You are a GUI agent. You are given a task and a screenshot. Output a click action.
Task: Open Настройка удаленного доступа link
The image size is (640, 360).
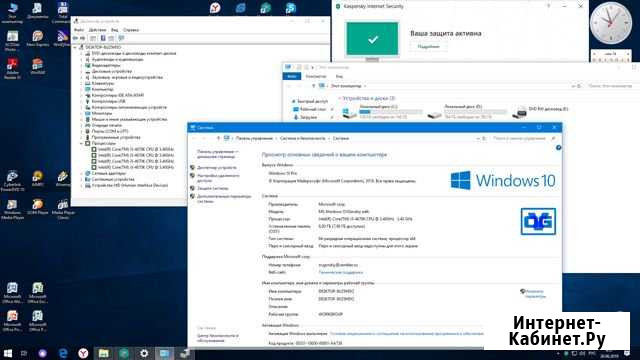pyautogui.click(x=218, y=178)
